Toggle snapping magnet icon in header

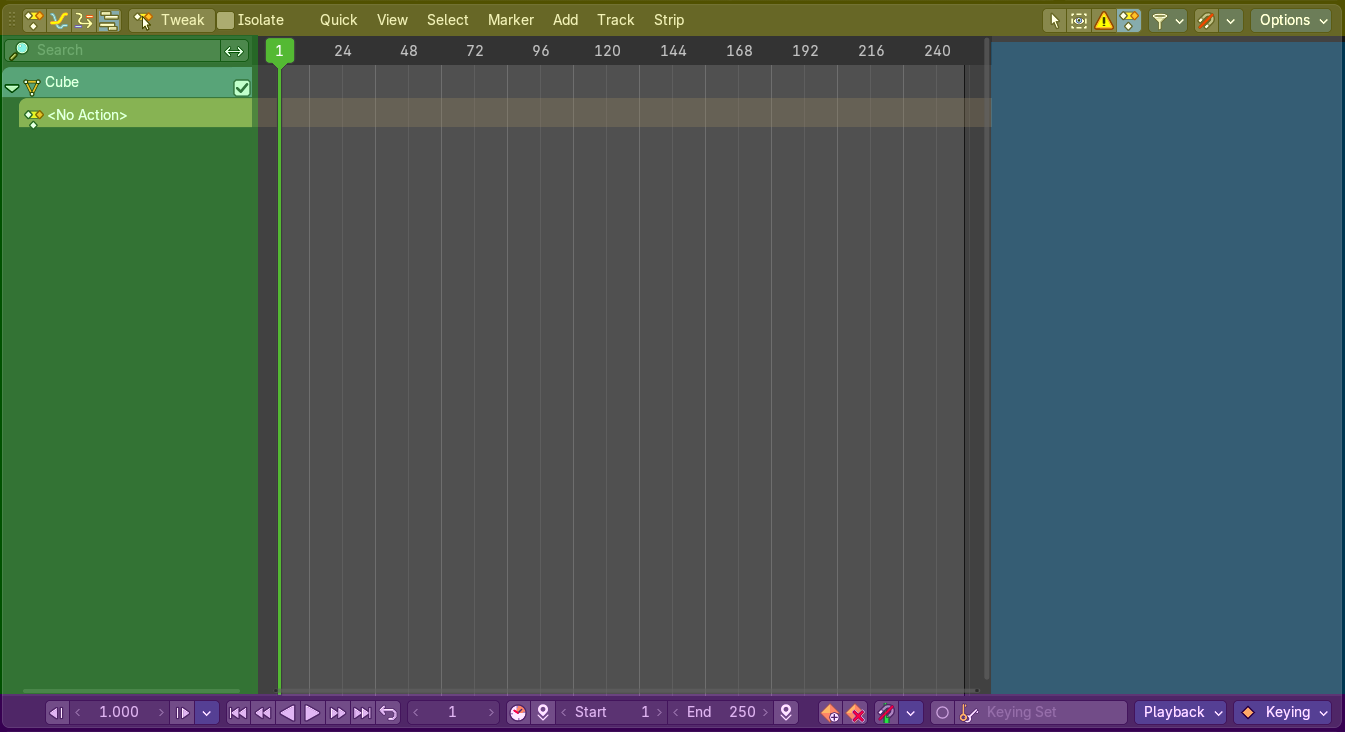pos(1207,20)
